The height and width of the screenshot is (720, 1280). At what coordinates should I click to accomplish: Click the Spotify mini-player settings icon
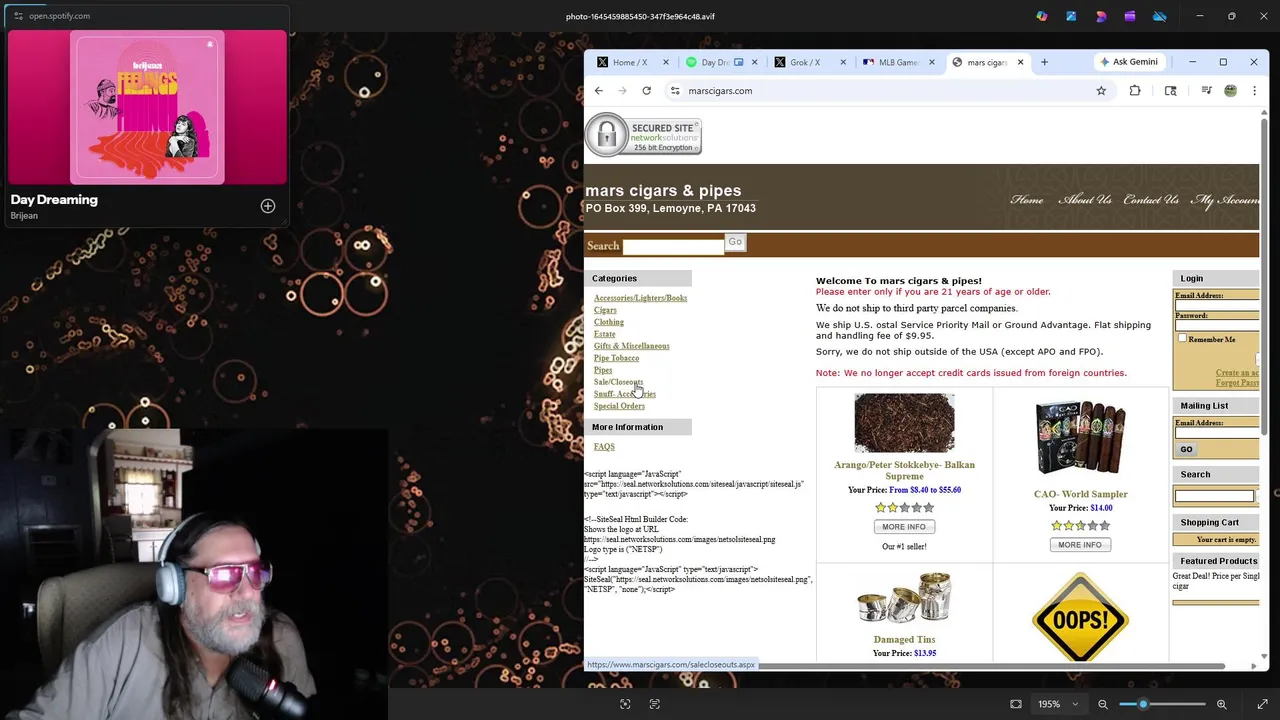[18, 16]
